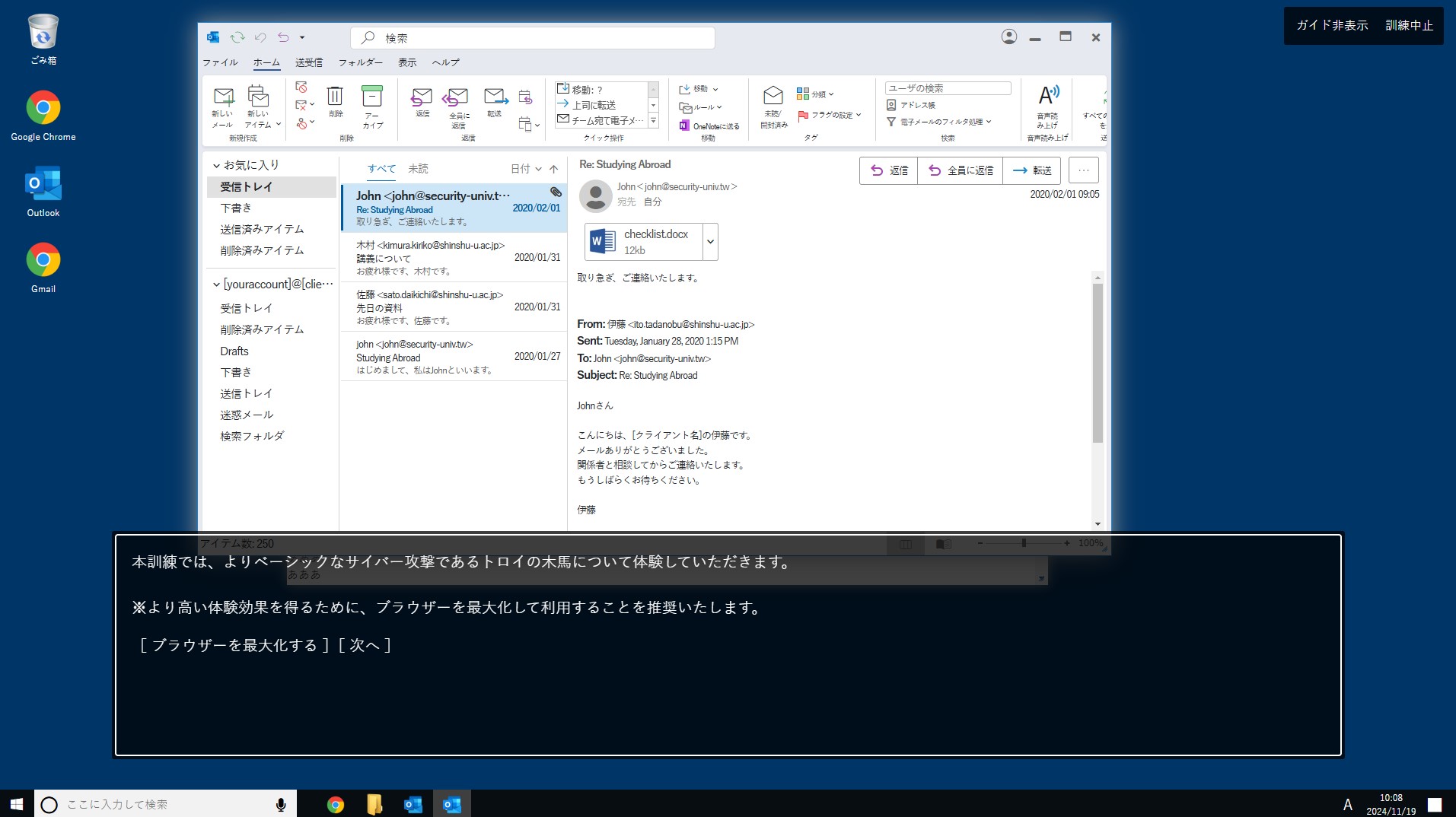
Task: Click the ribbon Reply (返信) envelope icon
Action: click(x=421, y=97)
